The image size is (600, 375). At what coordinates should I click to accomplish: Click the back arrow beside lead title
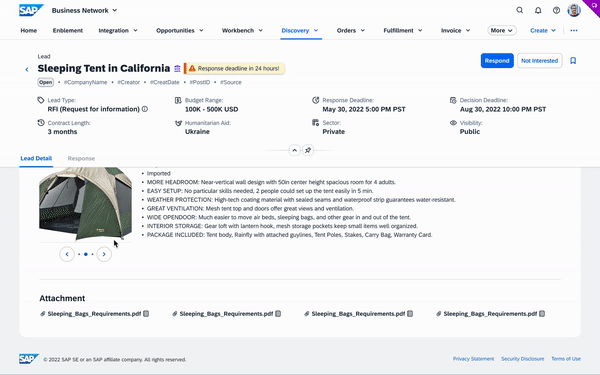[27, 69]
